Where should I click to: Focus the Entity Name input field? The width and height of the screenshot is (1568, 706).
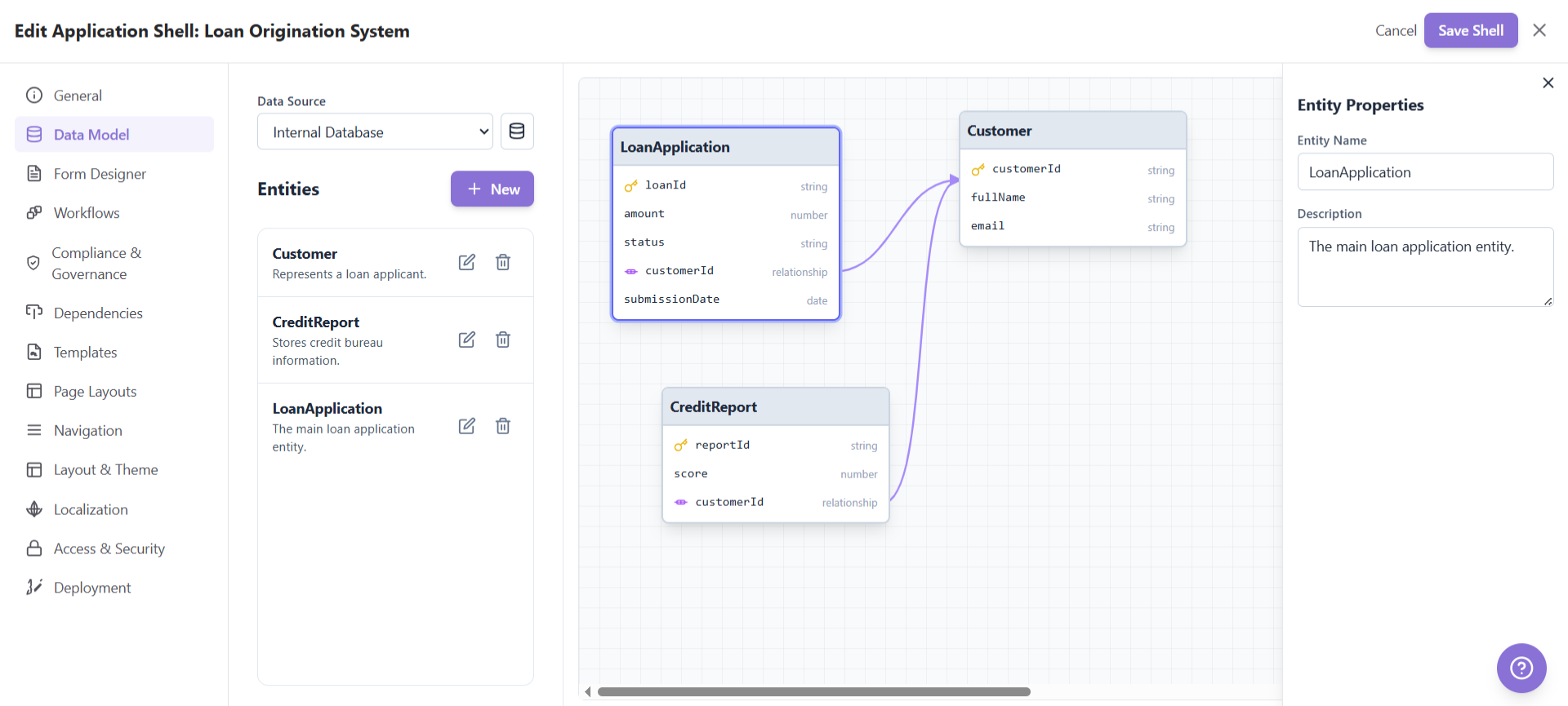1424,172
